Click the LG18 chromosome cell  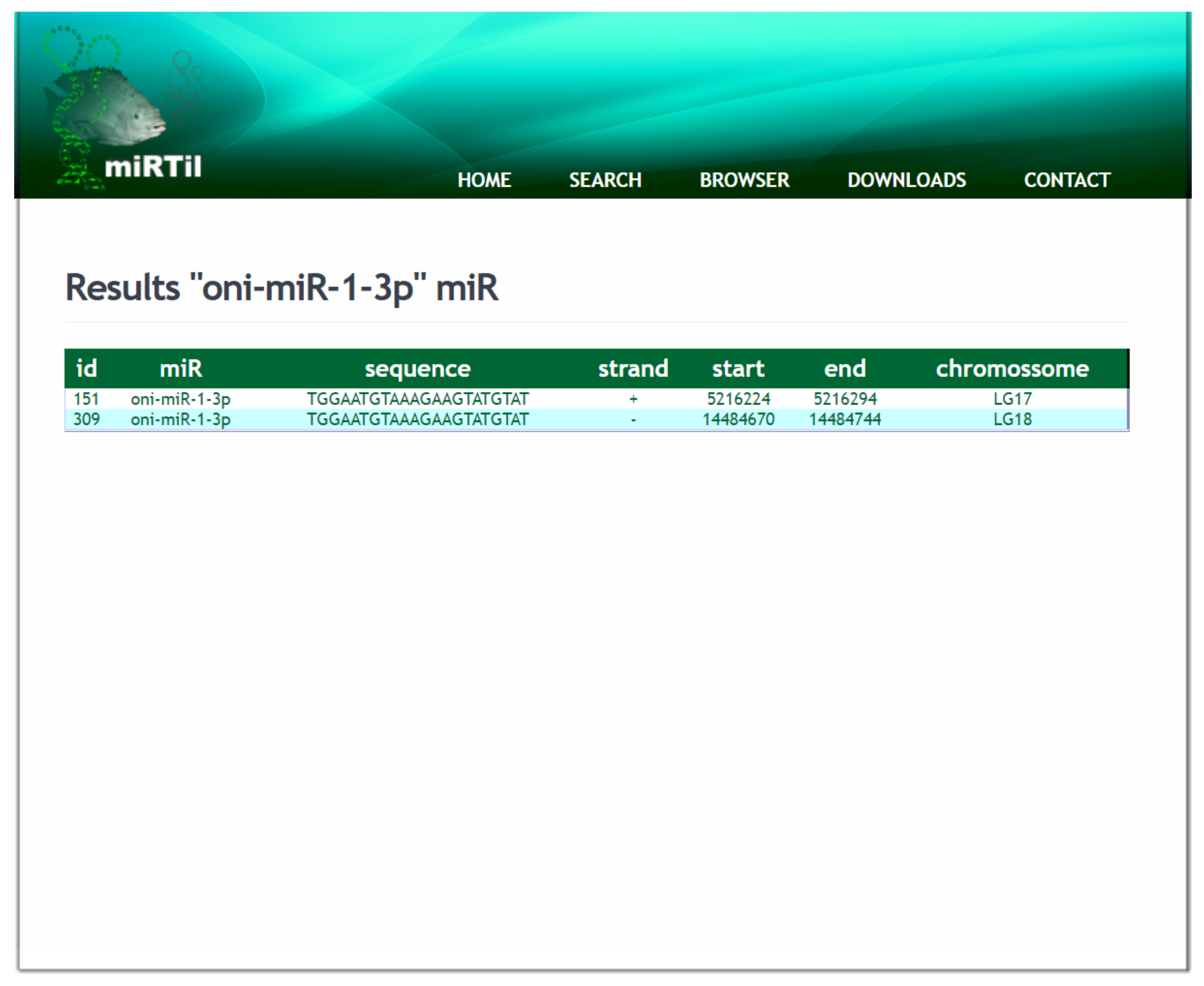pyautogui.click(x=1012, y=420)
